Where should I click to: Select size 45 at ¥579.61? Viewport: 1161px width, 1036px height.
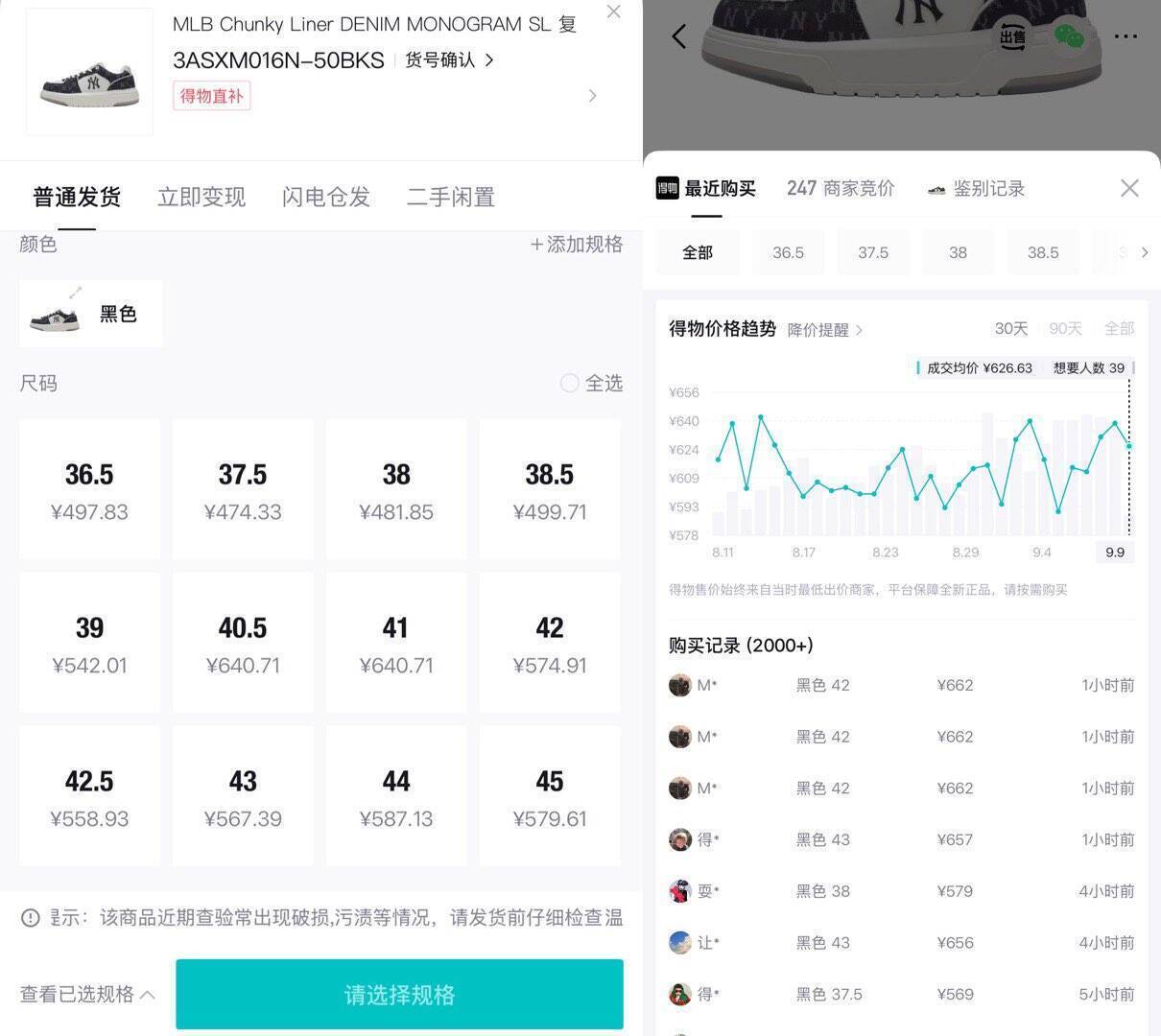(550, 796)
